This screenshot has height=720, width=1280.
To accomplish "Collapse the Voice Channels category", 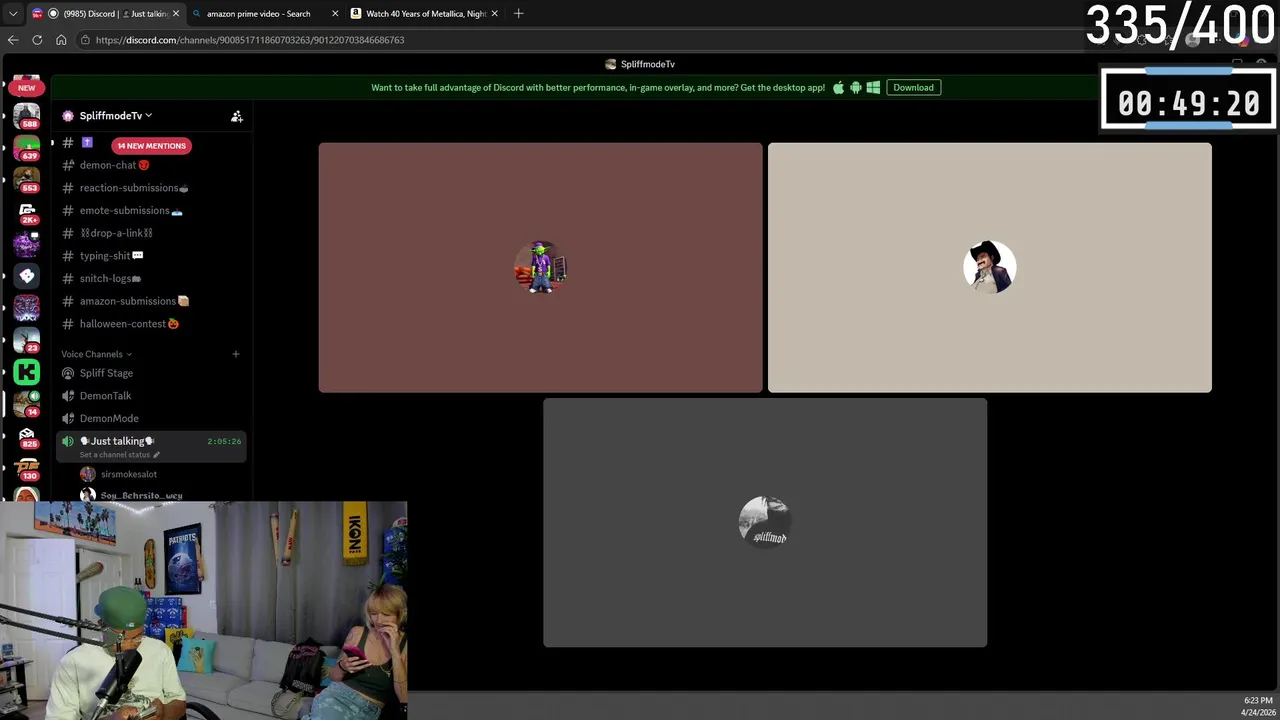I will click(x=96, y=354).
